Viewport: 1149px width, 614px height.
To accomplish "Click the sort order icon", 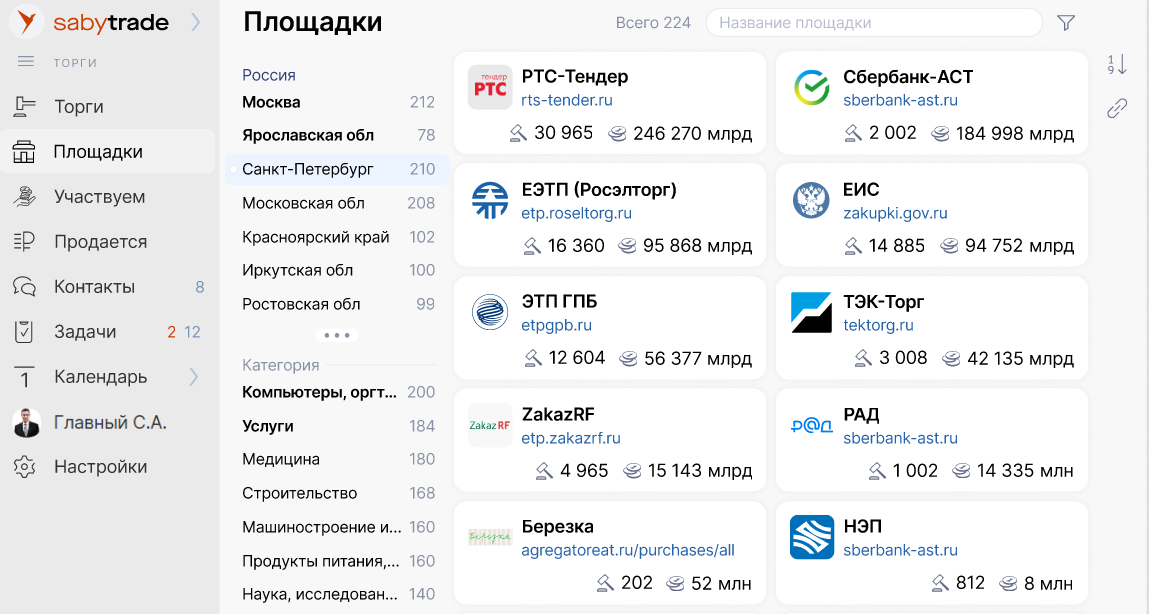I will click(1117, 65).
